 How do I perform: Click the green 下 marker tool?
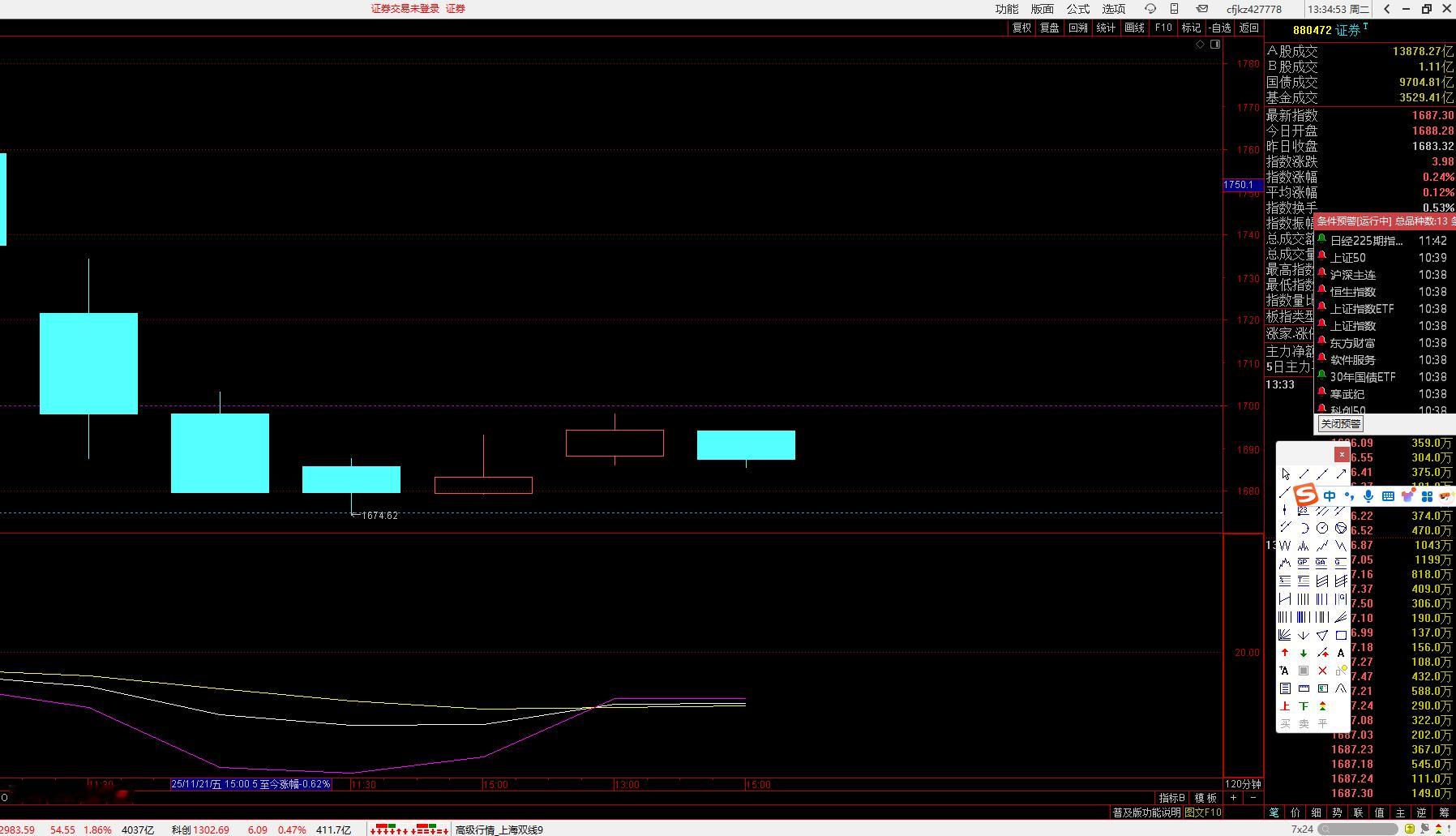1304,706
